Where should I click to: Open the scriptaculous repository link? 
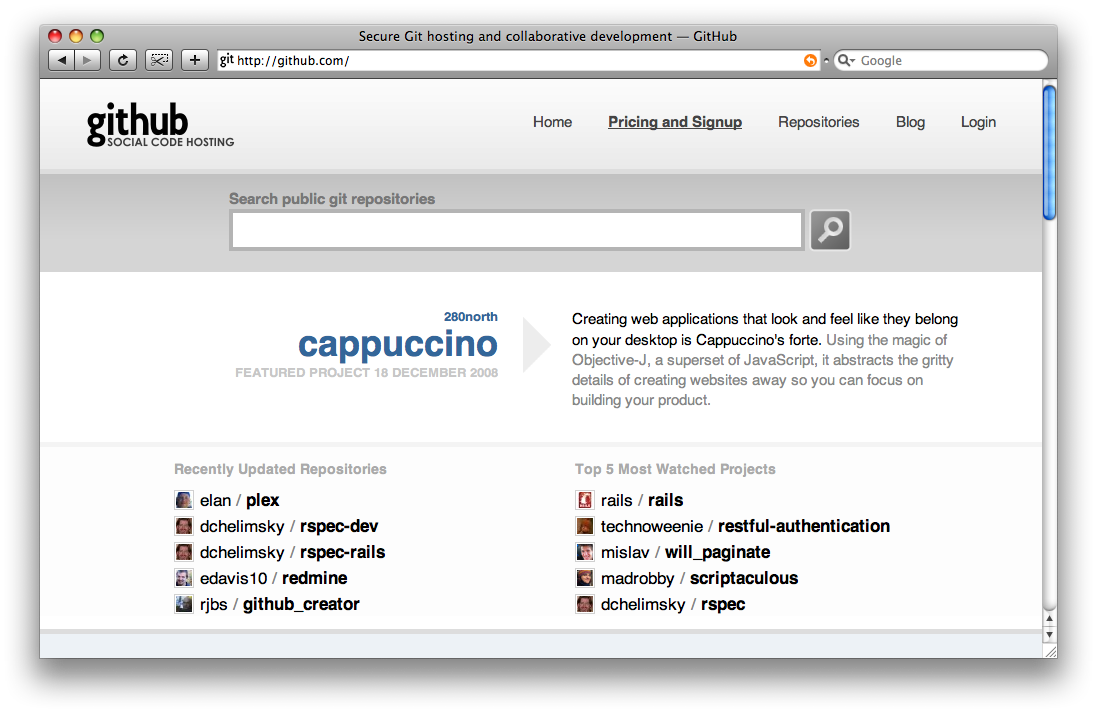click(x=744, y=578)
